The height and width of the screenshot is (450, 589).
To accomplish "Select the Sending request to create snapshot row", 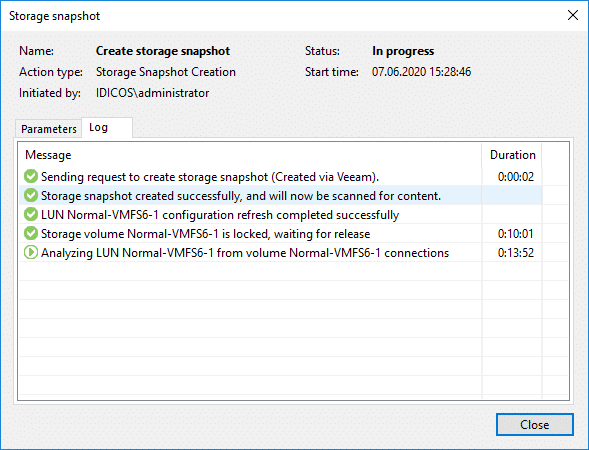I will pyautogui.click(x=280, y=177).
